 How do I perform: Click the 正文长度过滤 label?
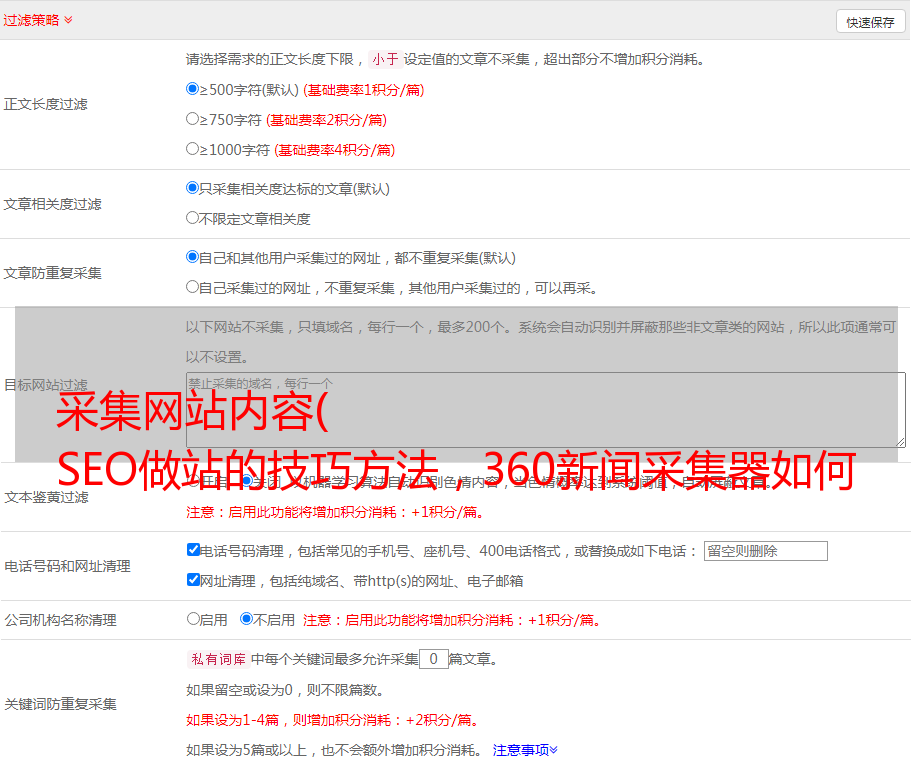pyautogui.click(x=45, y=104)
